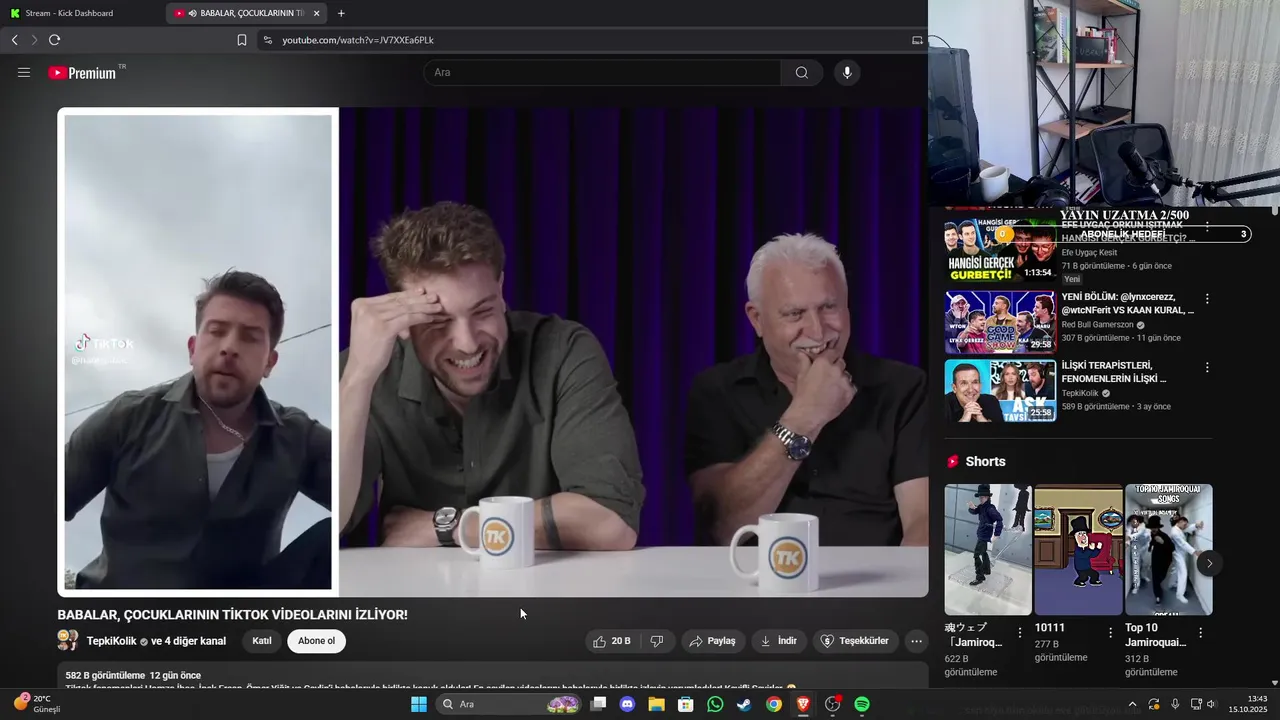The height and width of the screenshot is (720, 1280).
Task: Click the search magnifier button in YouTube
Action: [801, 72]
